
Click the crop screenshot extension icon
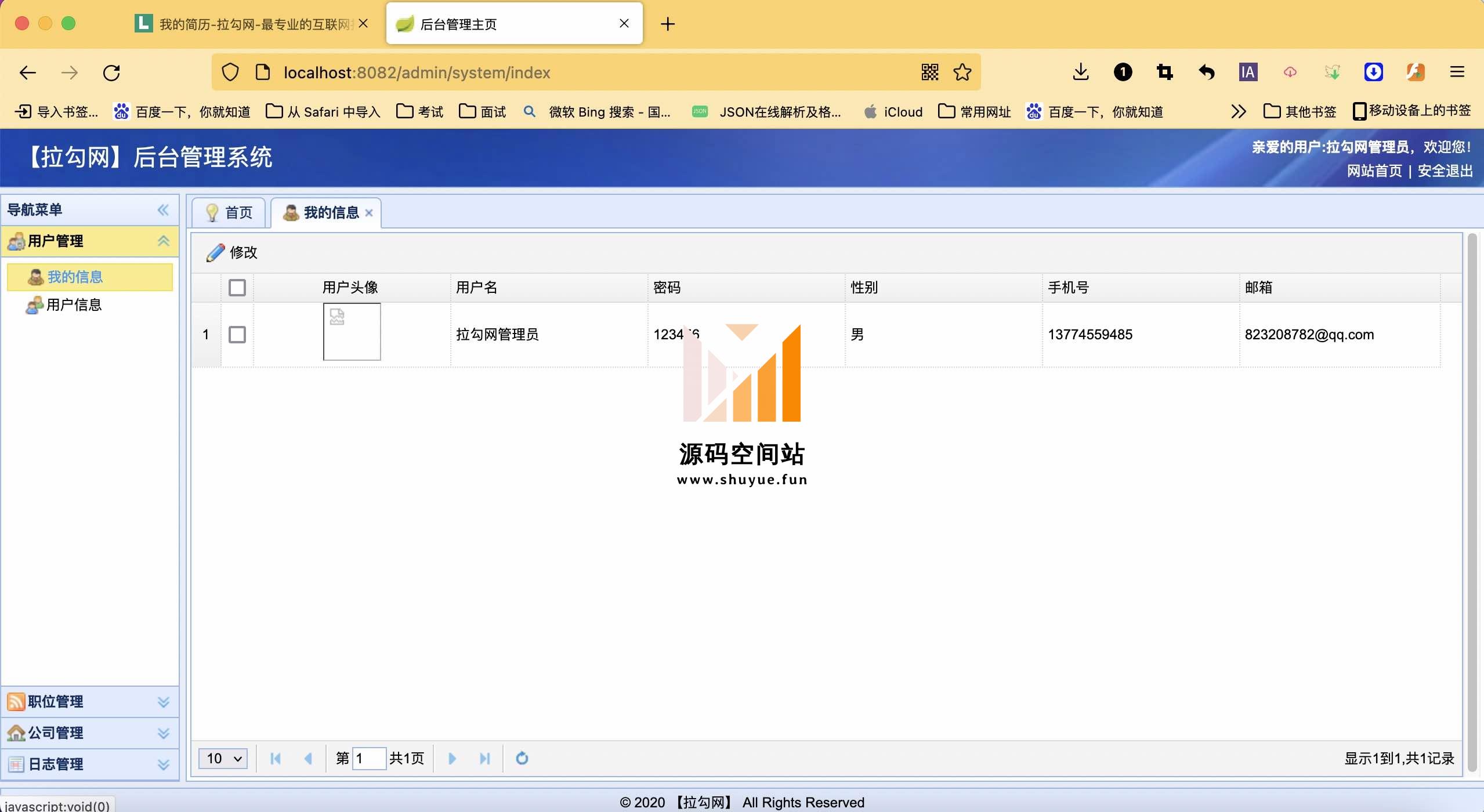(x=1164, y=72)
